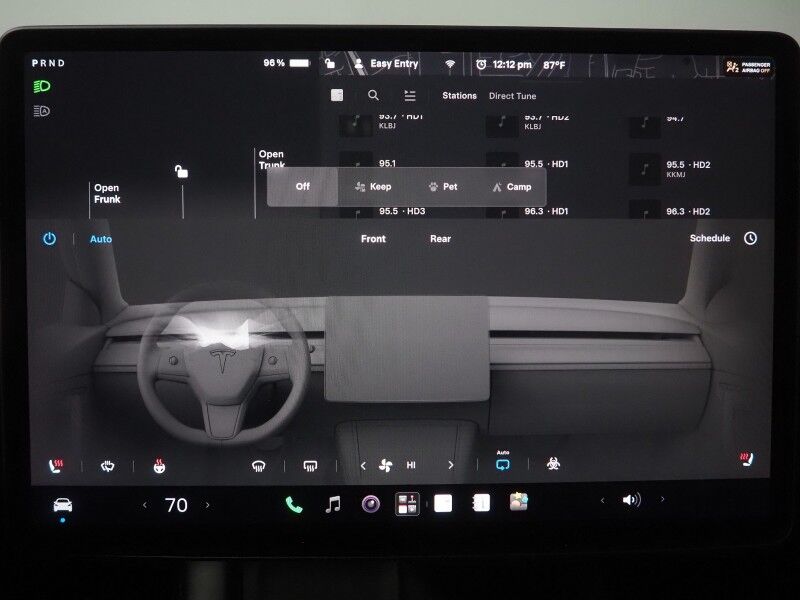Image resolution: width=800 pixels, height=600 pixels.
Task: Toggle Auto climate control
Action: tap(101, 239)
